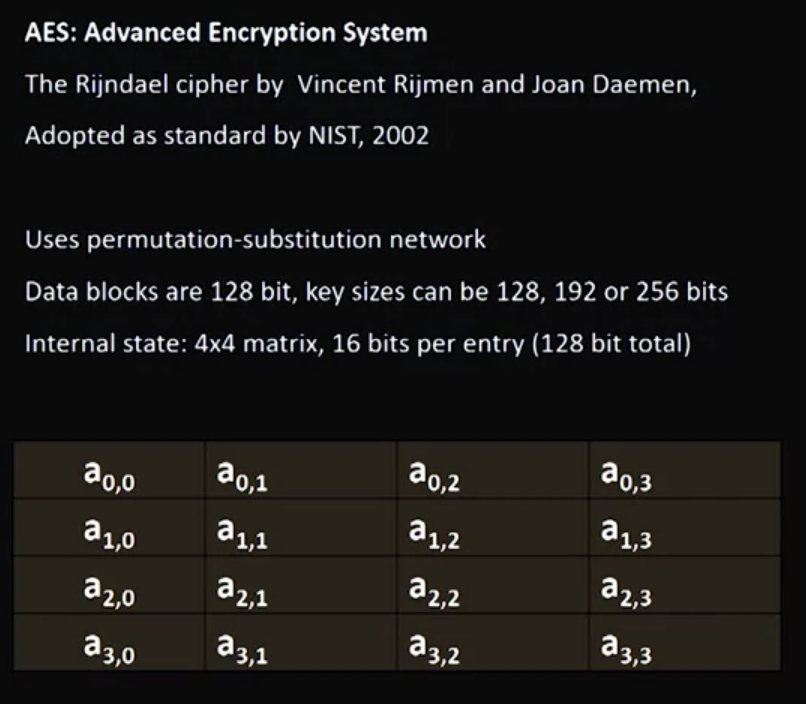Screen dimensions: 806x704
Task: Click the a1,0 matrix entry
Action: (x=109, y=533)
